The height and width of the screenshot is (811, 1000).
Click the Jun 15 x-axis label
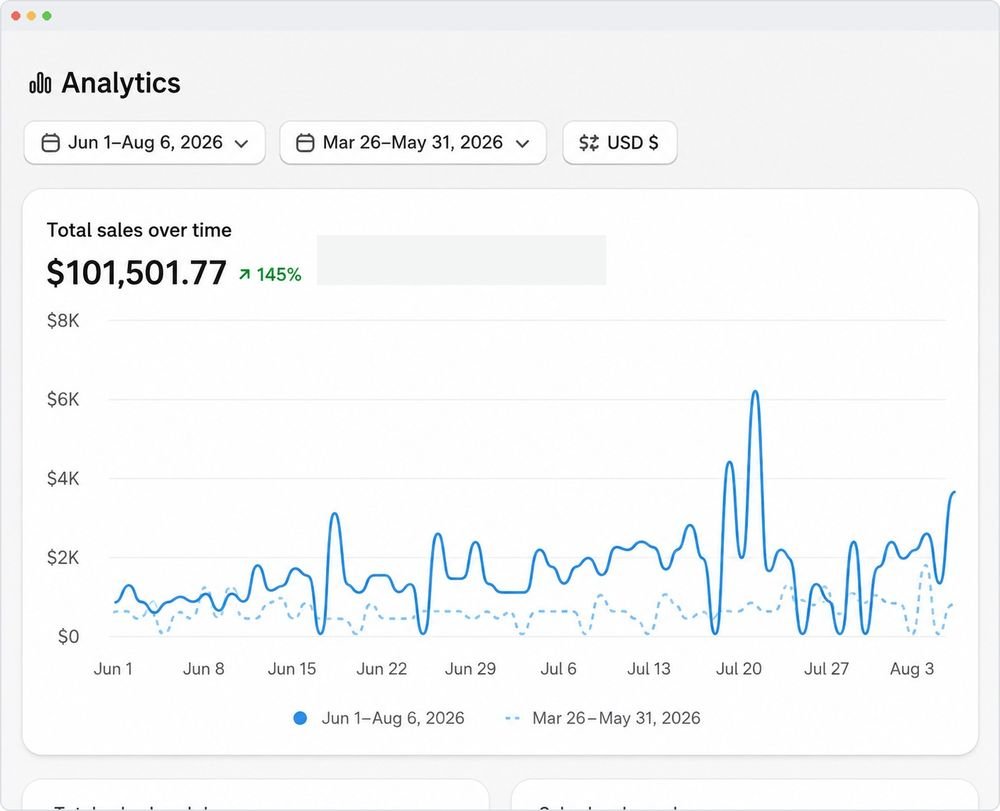pos(292,669)
